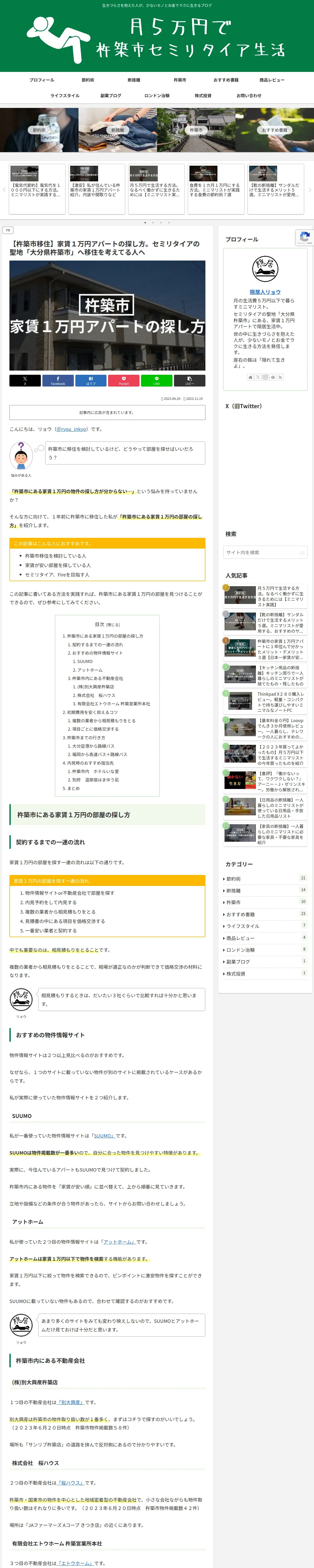
Task: Open the 電気代節約 carousel card
Action: click(x=37, y=189)
